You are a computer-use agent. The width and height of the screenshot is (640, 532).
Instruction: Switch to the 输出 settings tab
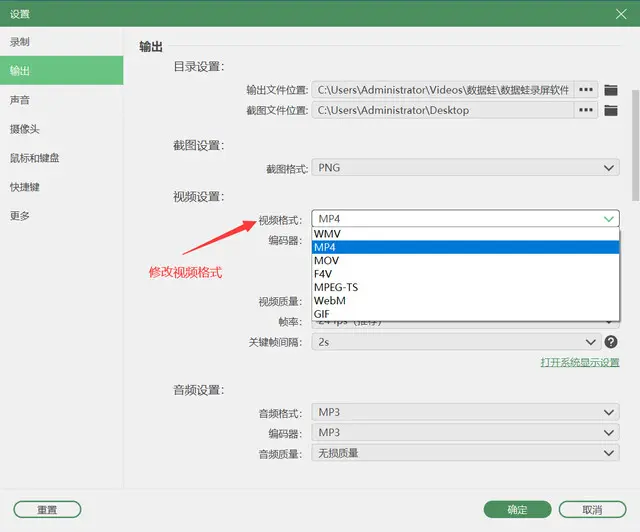(x=61, y=71)
